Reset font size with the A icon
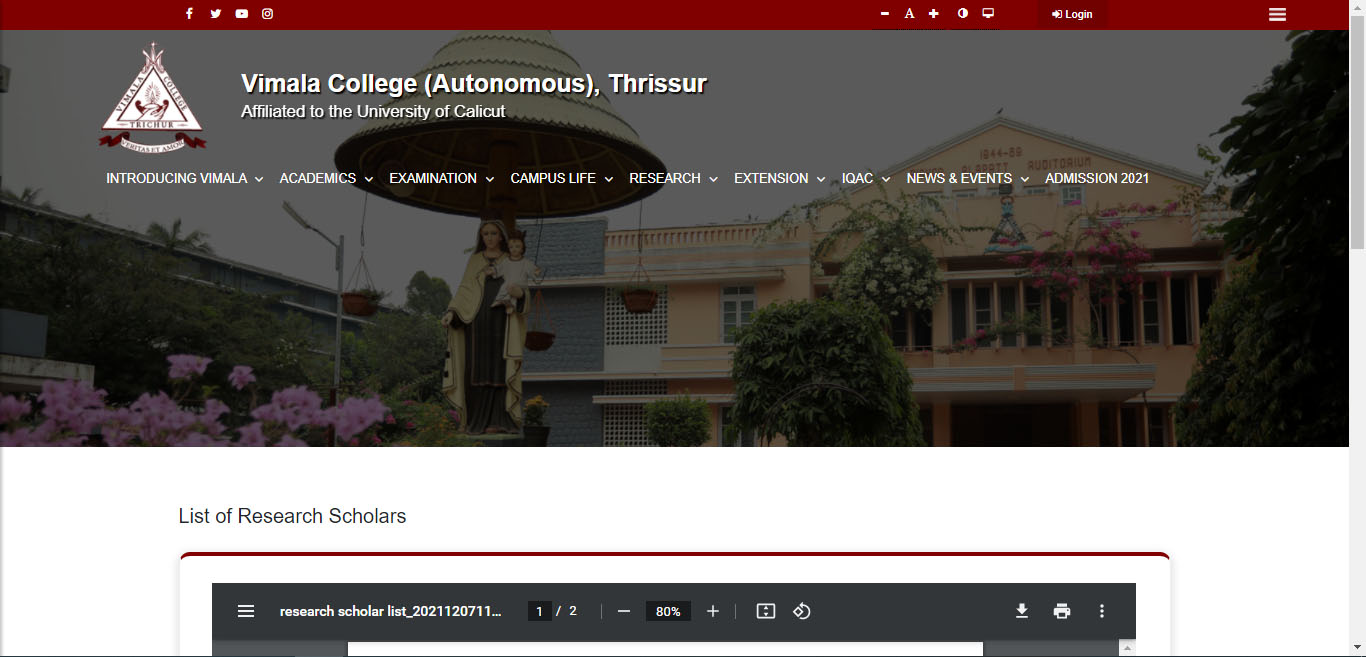 909,14
